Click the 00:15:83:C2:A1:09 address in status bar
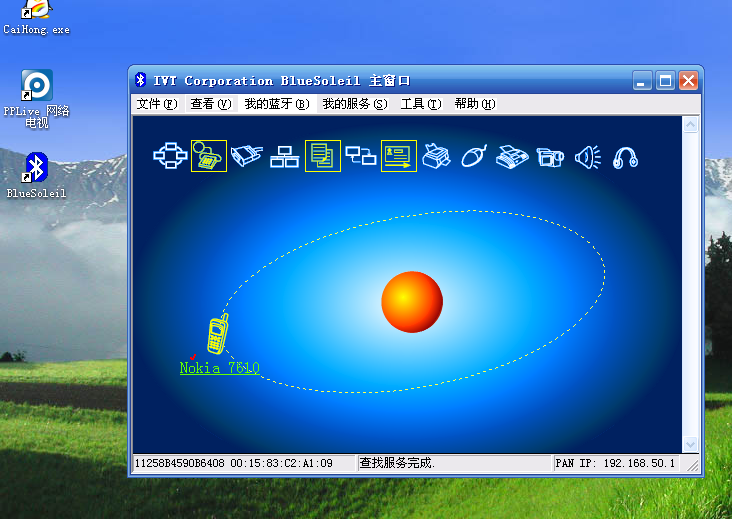The image size is (732, 519). tap(282, 463)
